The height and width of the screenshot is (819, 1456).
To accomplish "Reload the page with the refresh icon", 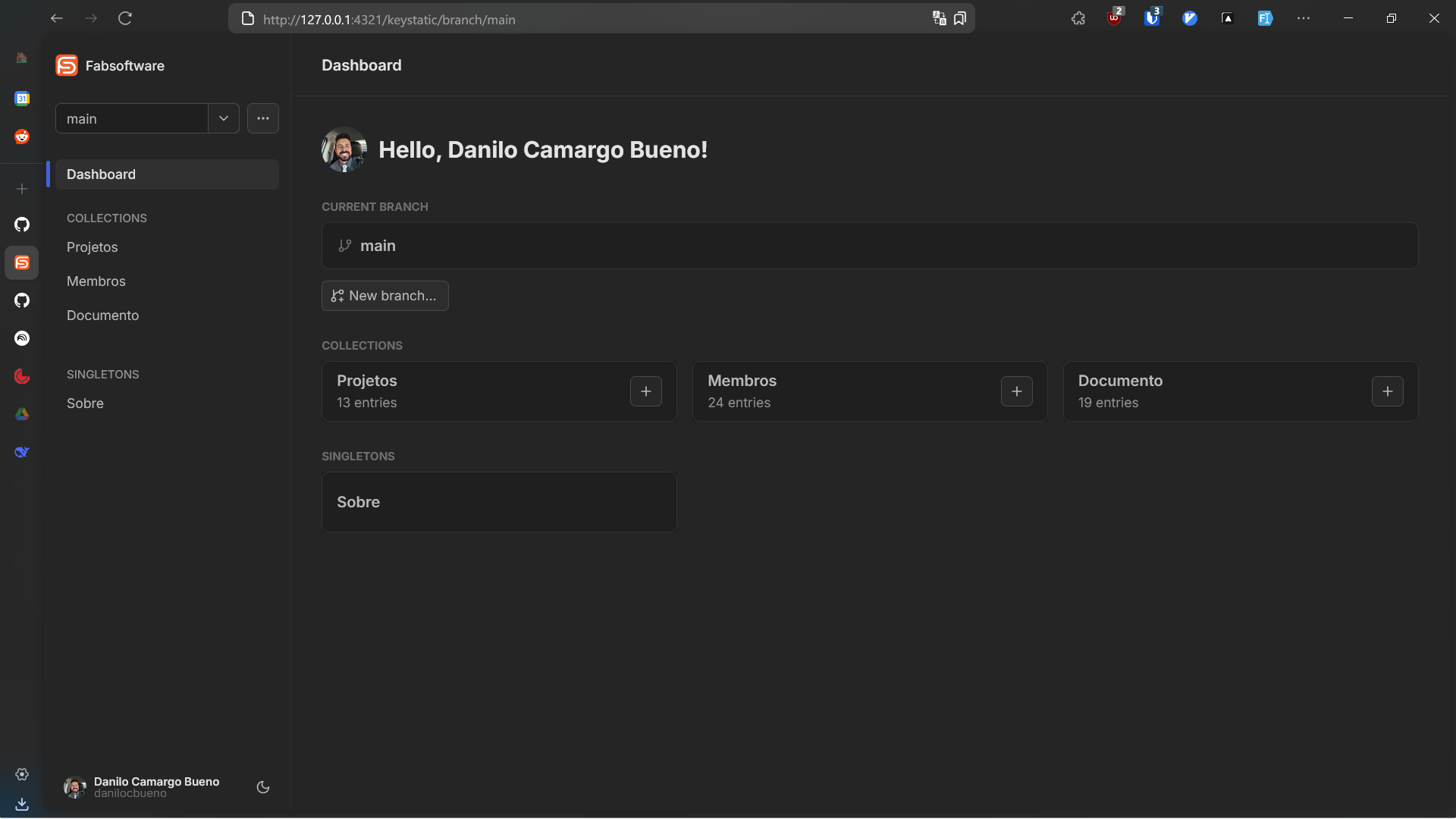I will tap(125, 19).
